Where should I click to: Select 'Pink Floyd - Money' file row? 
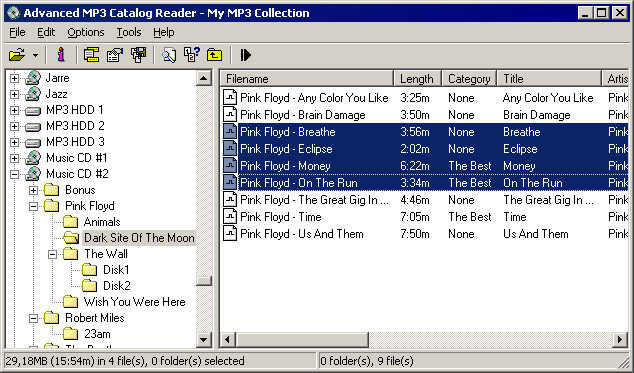(425, 166)
